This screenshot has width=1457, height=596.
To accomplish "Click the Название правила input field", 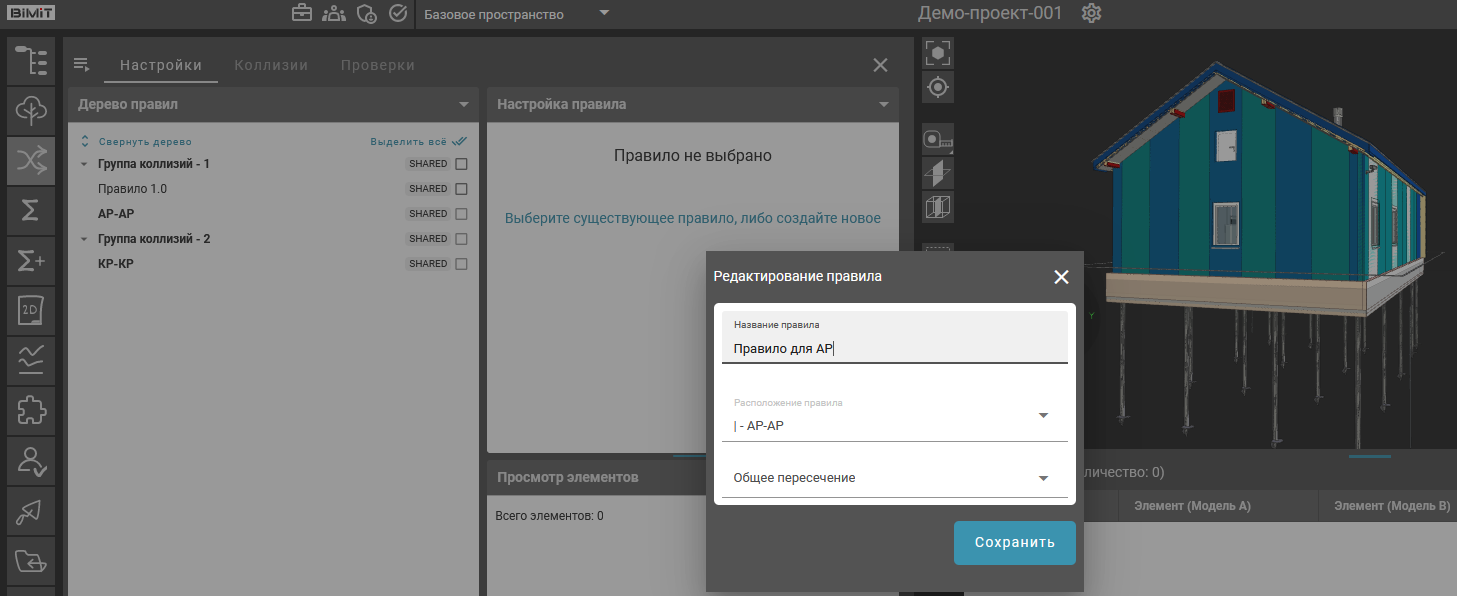I will pos(894,348).
